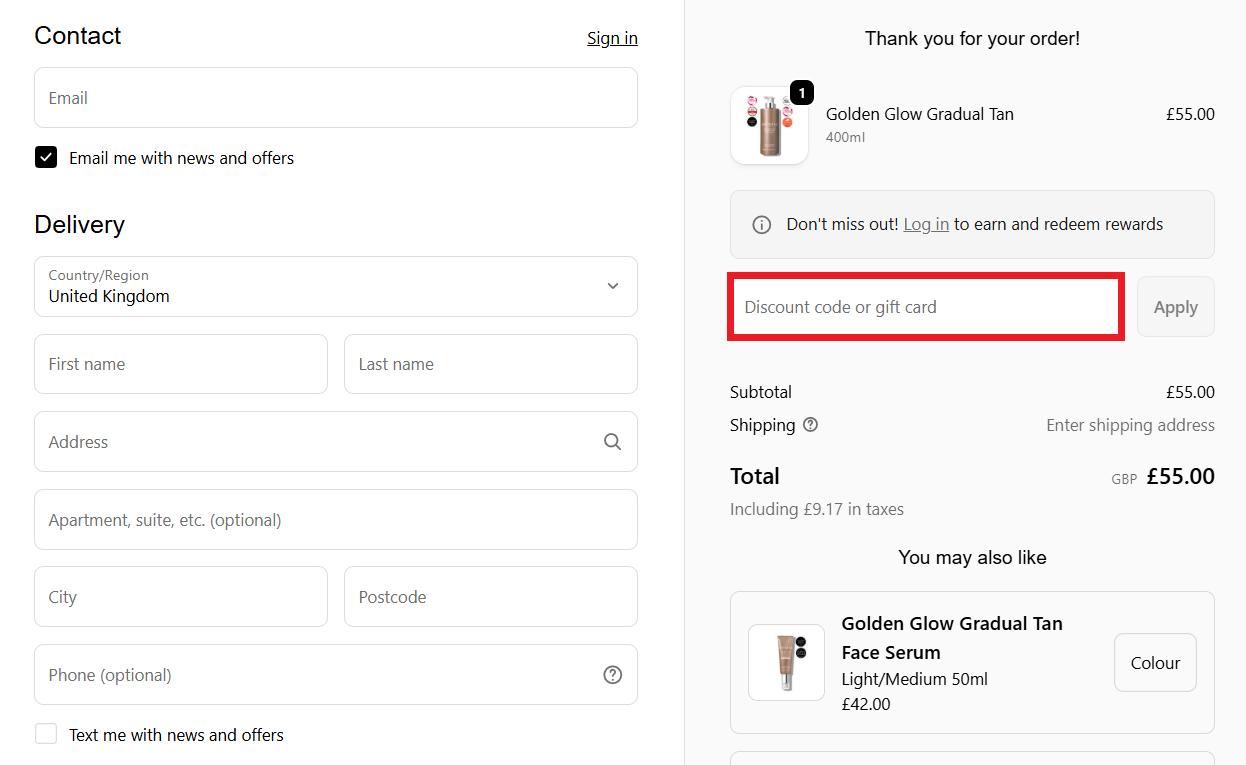Click the Including £9.17 in taxes text
This screenshot has height=765, width=1246.
(x=817, y=509)
